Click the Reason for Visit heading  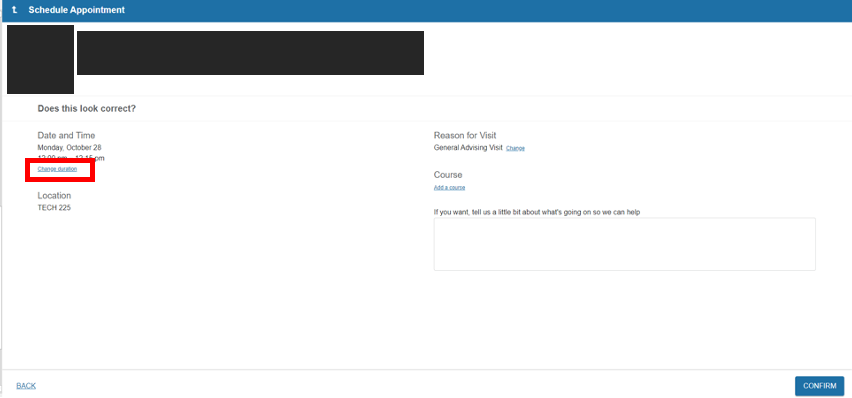(x=465, y=135)
